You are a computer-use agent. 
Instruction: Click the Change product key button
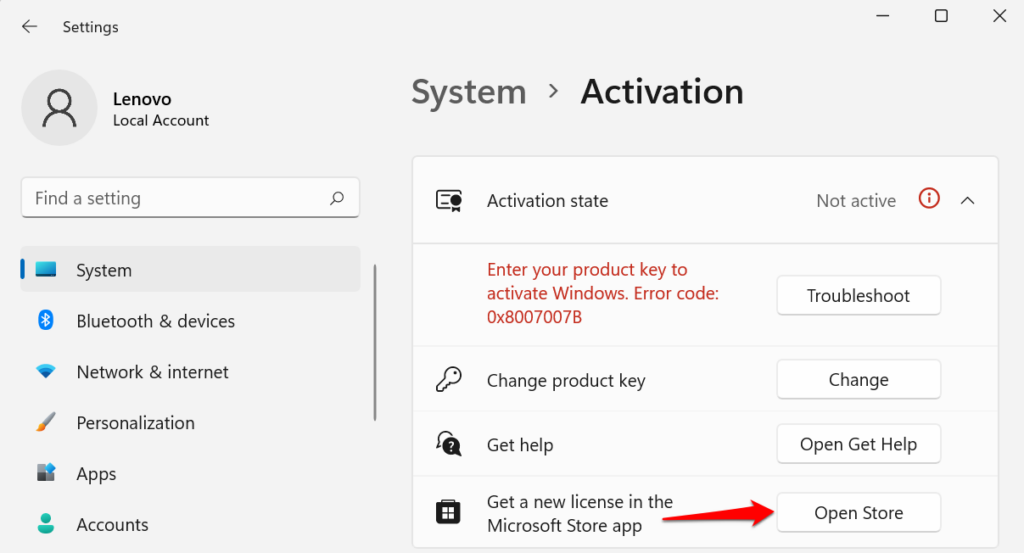858,380
